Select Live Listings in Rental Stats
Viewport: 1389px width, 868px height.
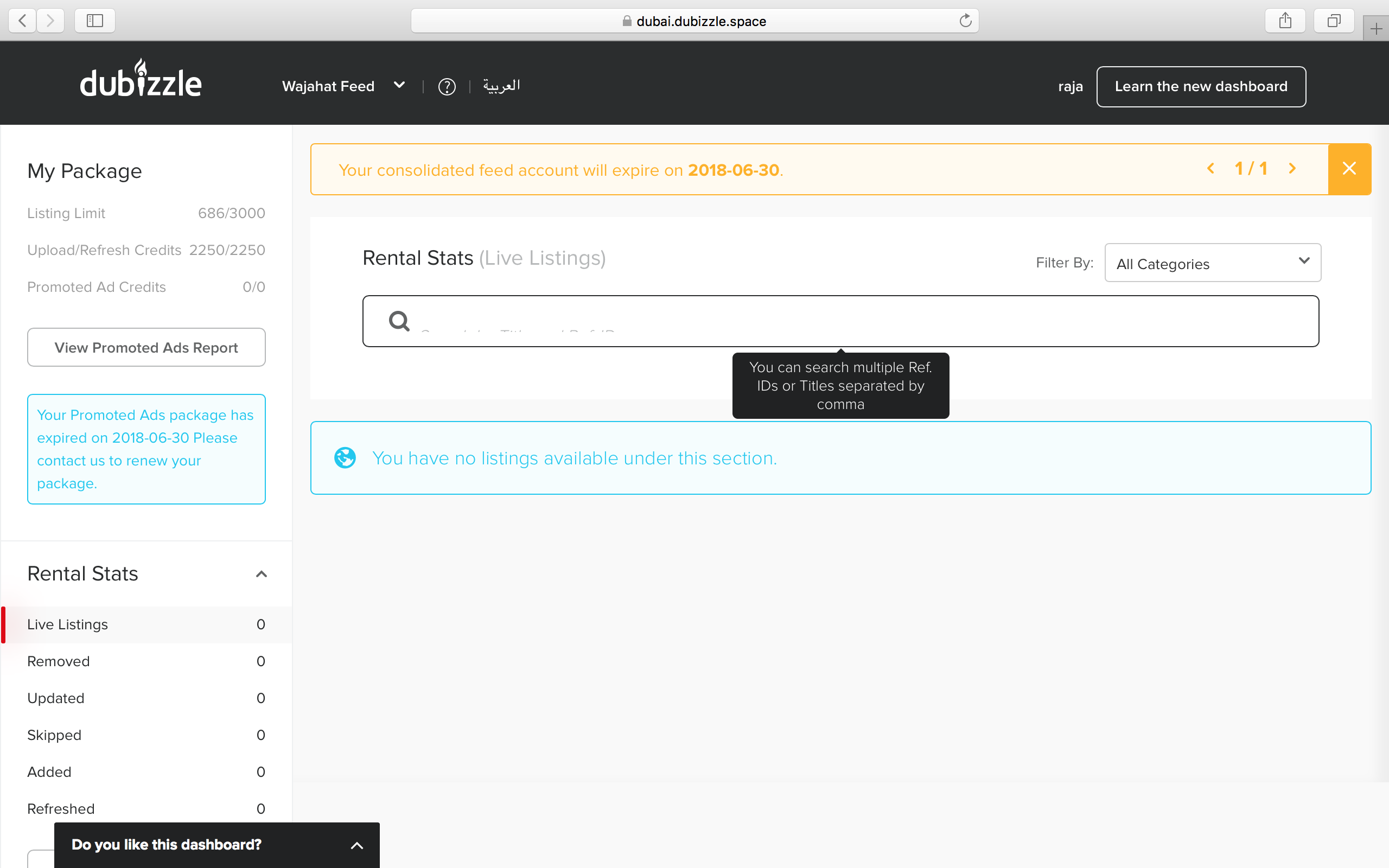pos(146,624)
